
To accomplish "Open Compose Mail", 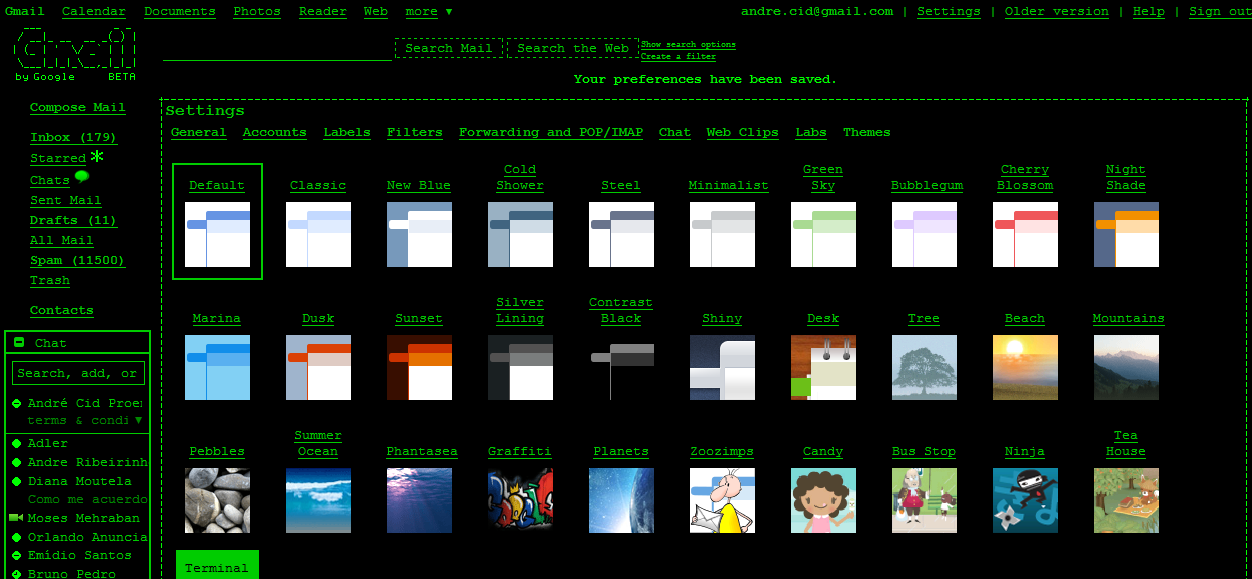I will click(x=78, y=108).
